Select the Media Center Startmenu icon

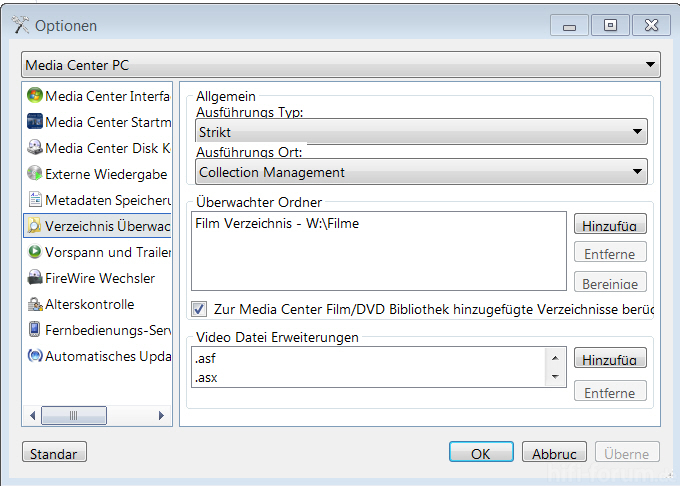[35, 122]
